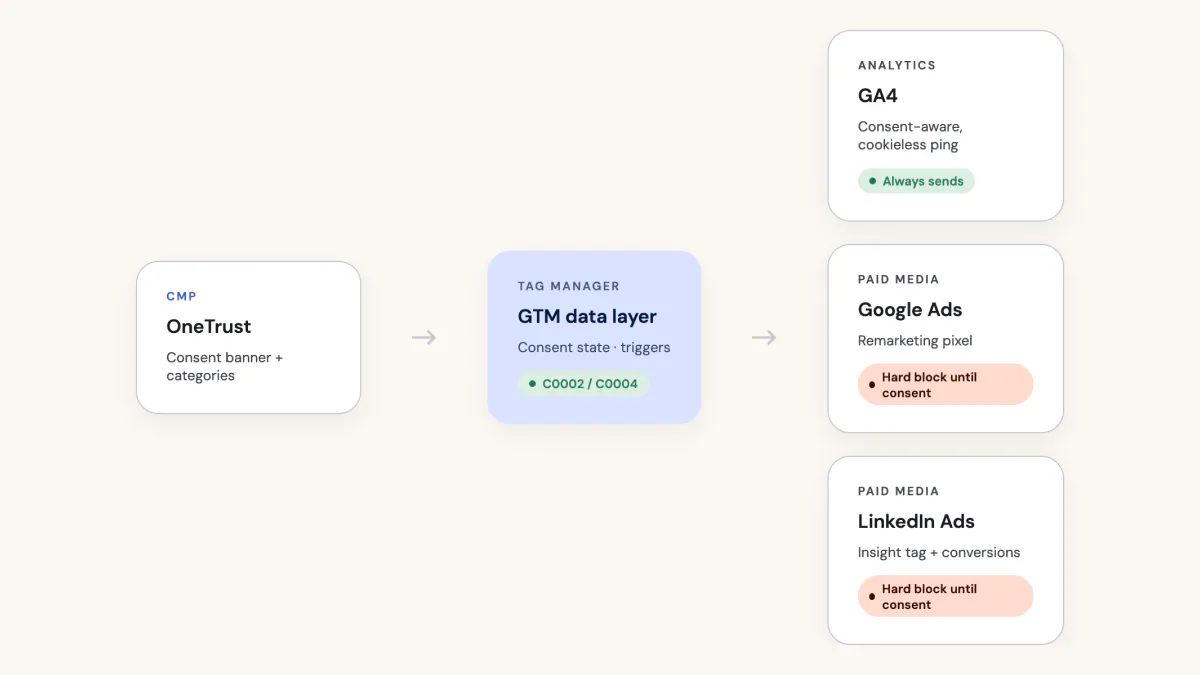
Task: Click the Insight tag + conversions text
Action: [x=939, y=553]
